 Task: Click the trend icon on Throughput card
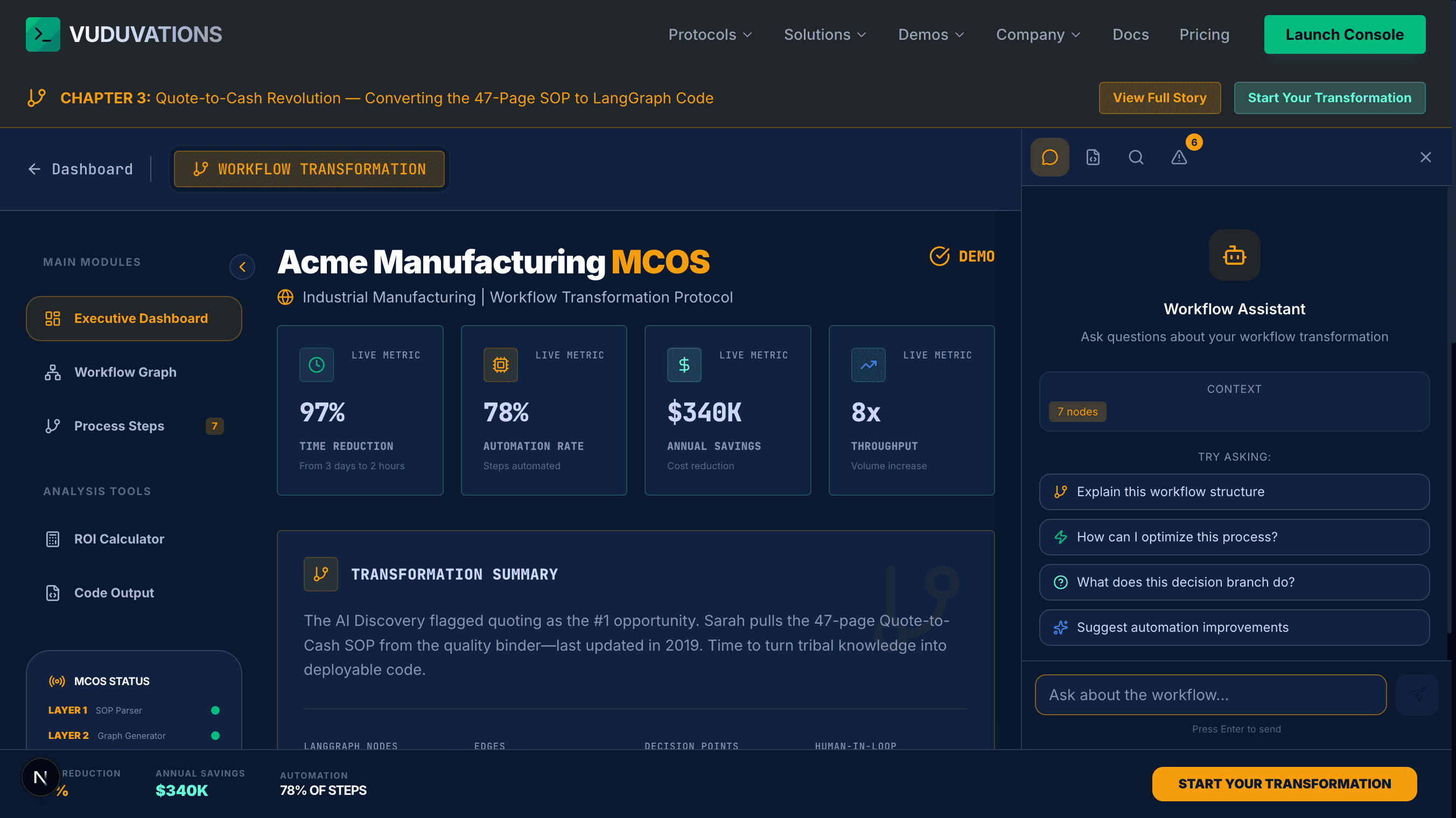click(x=868, y=365)
